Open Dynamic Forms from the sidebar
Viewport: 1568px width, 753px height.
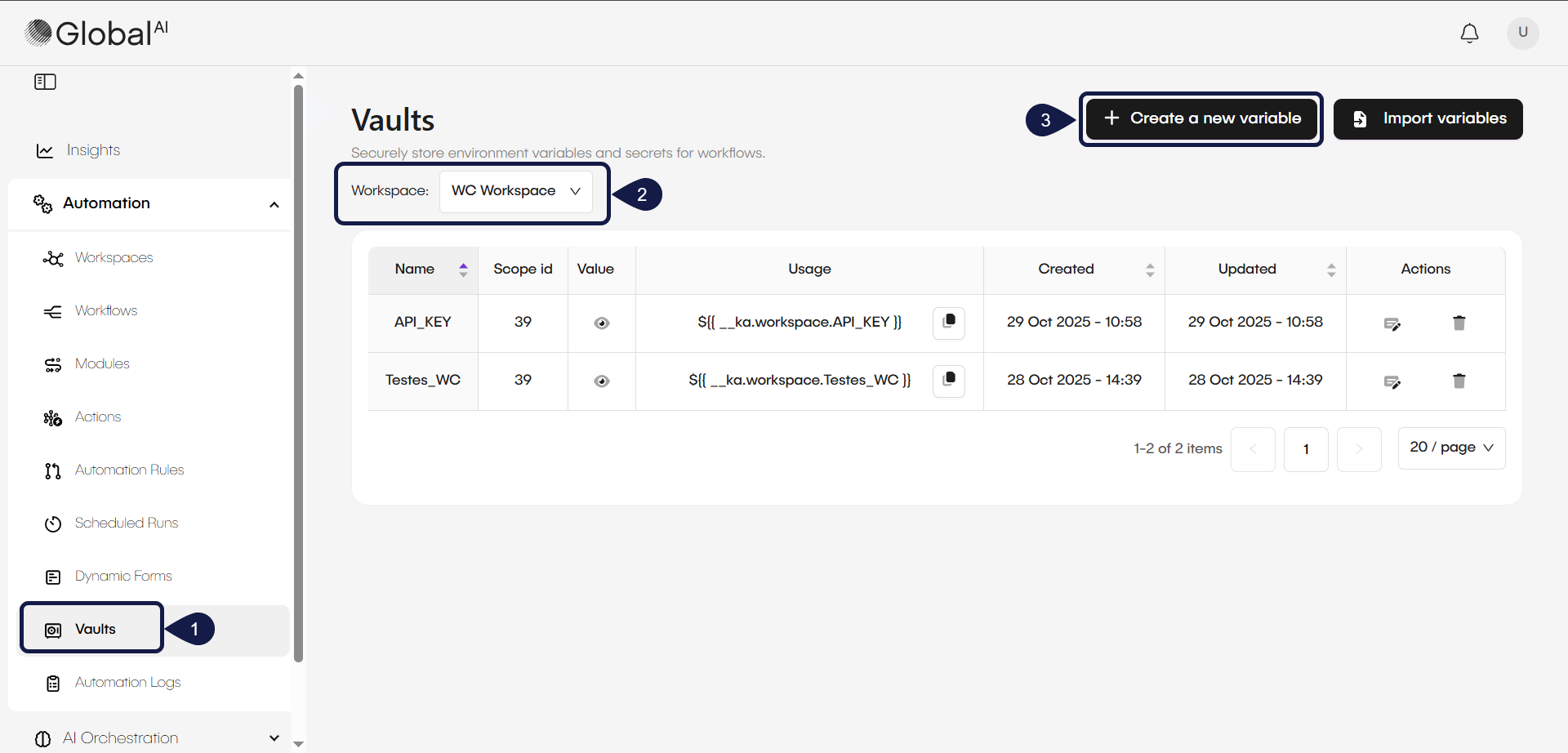(x=122, y=576)
